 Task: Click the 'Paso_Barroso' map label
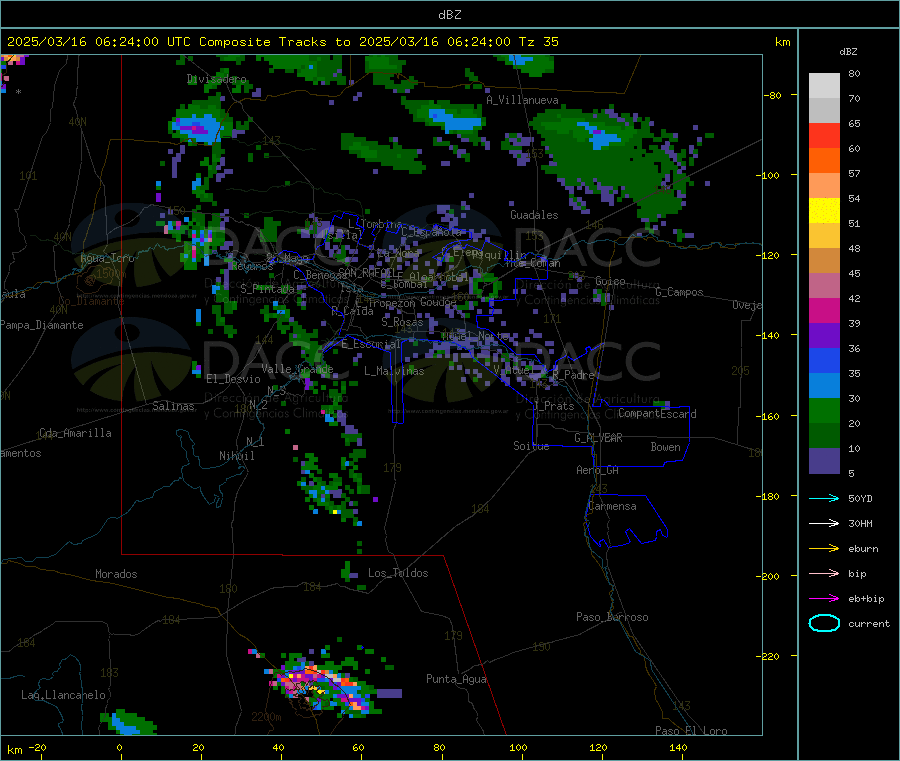612,617
